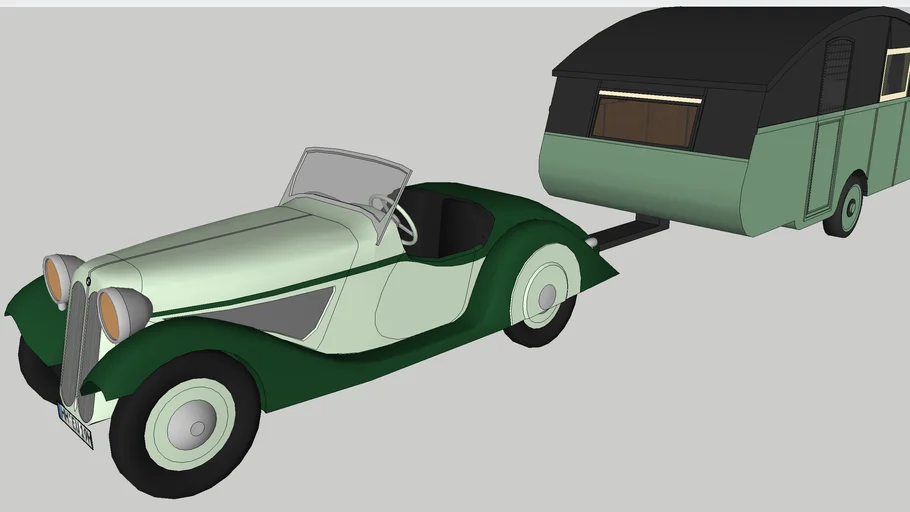Select the caravan's side door
Image resolution: width=910 pixels, height=512 pixels.
824,165
